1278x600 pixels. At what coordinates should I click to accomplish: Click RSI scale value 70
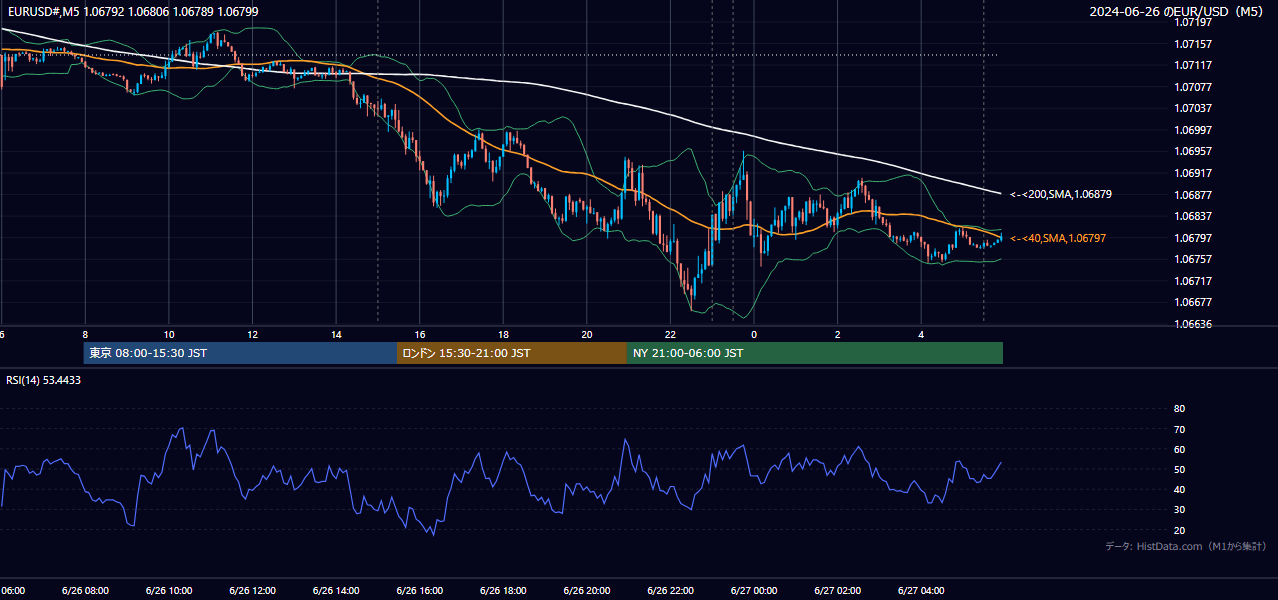point(1179,429)
